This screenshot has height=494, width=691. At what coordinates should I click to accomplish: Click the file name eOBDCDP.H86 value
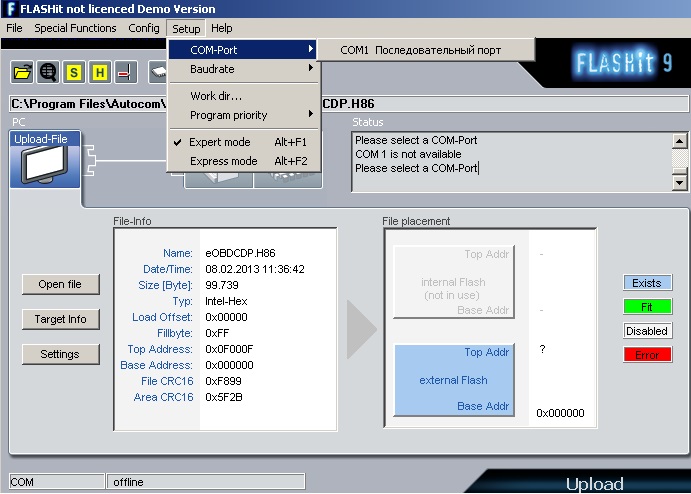click(240, 253)
